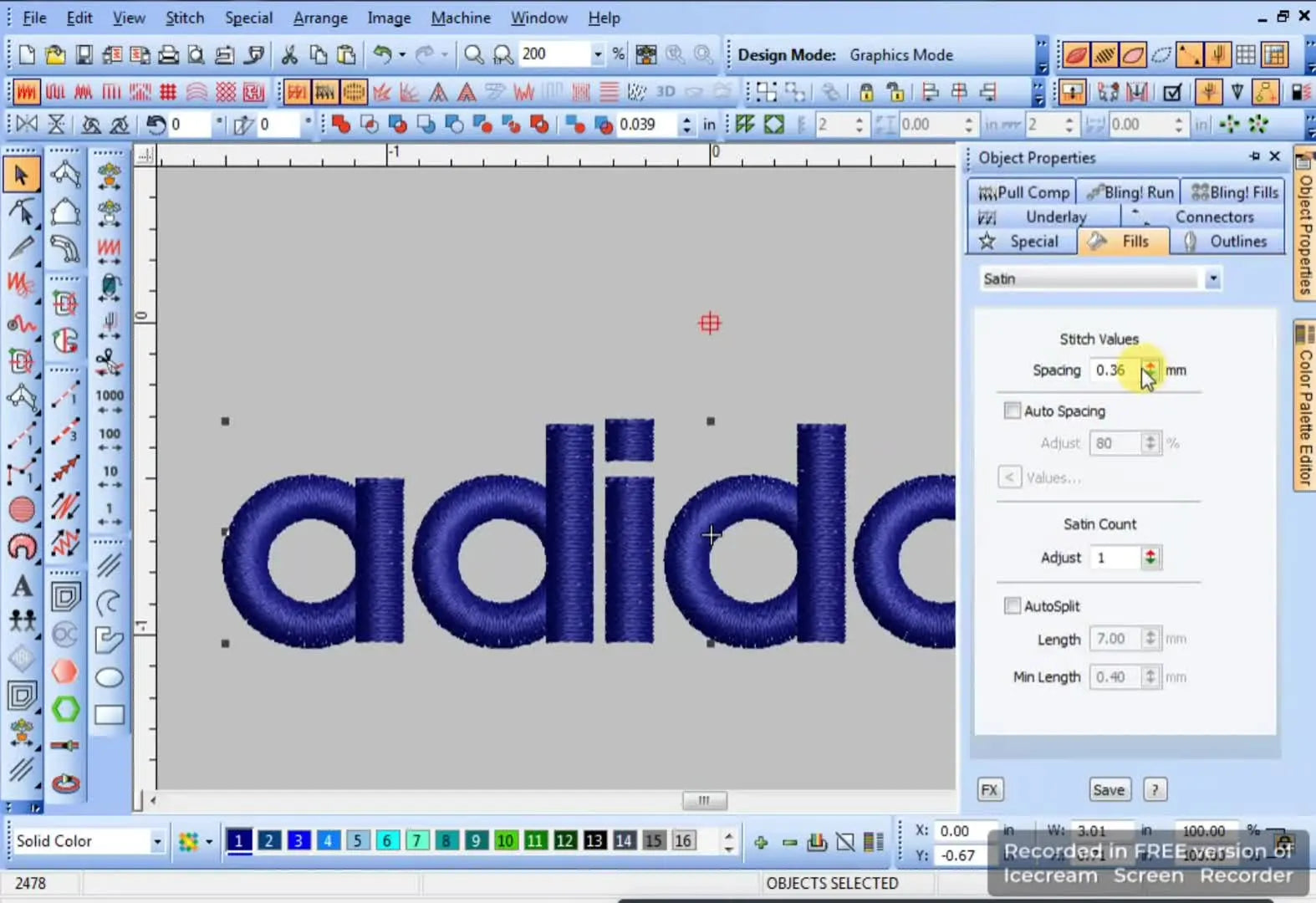This screenshot has height=903, width=1316.
Task: Step through the color palette spinner
Action: pos(728,841)
